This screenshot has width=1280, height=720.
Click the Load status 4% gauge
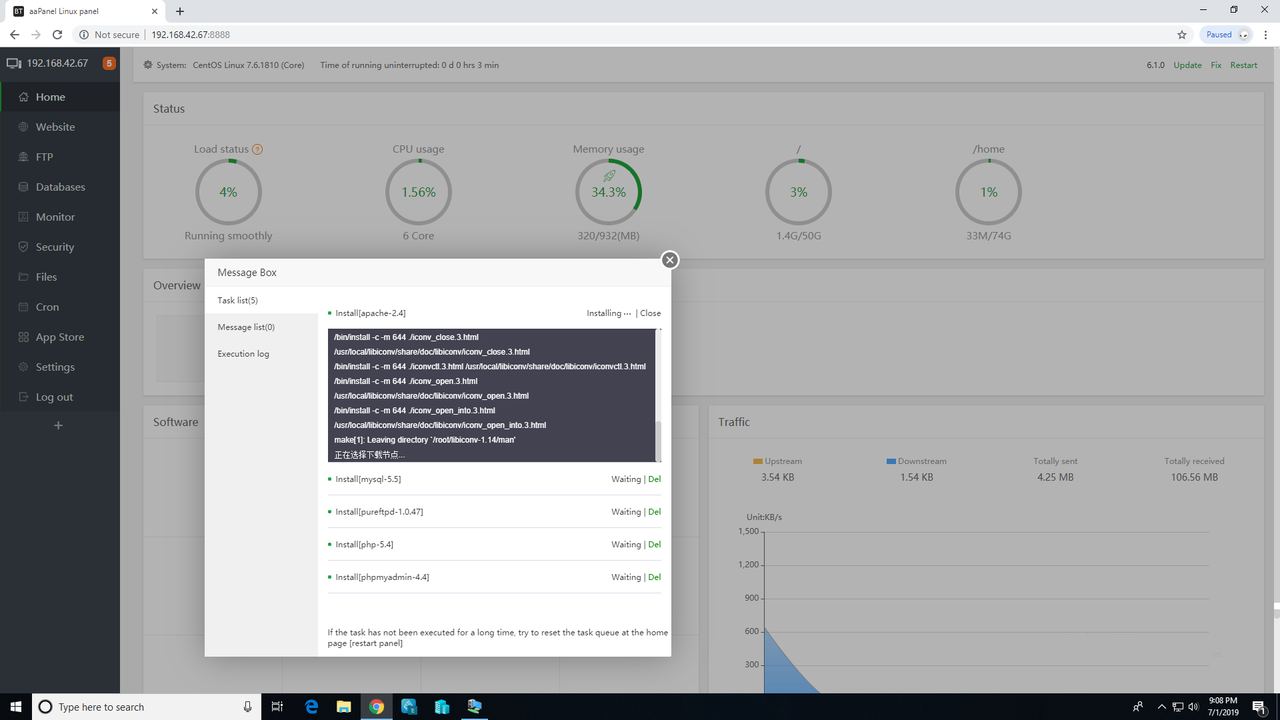tap(228, 192)
